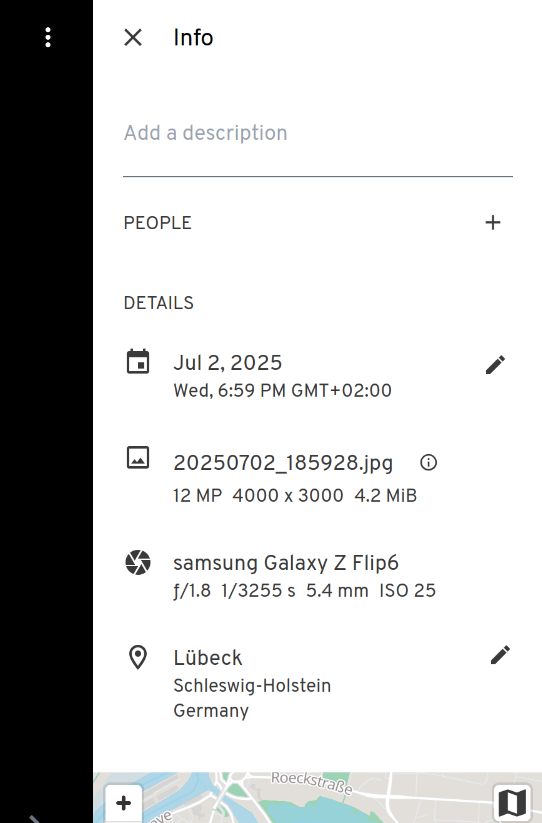Image resolution: width=542 pixels, height=823 pixels.
Task: Select the filename 20250702_185928.jpg
Action: click(283, 463)
